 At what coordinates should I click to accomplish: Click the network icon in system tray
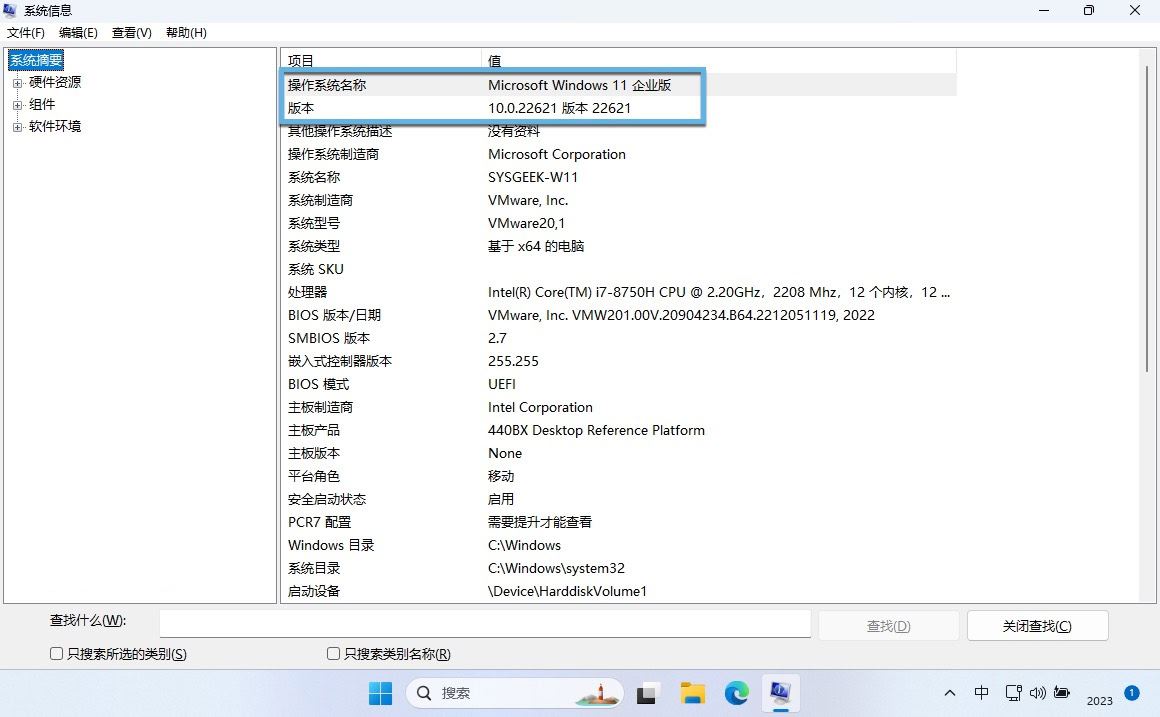tap(1013, 693)
